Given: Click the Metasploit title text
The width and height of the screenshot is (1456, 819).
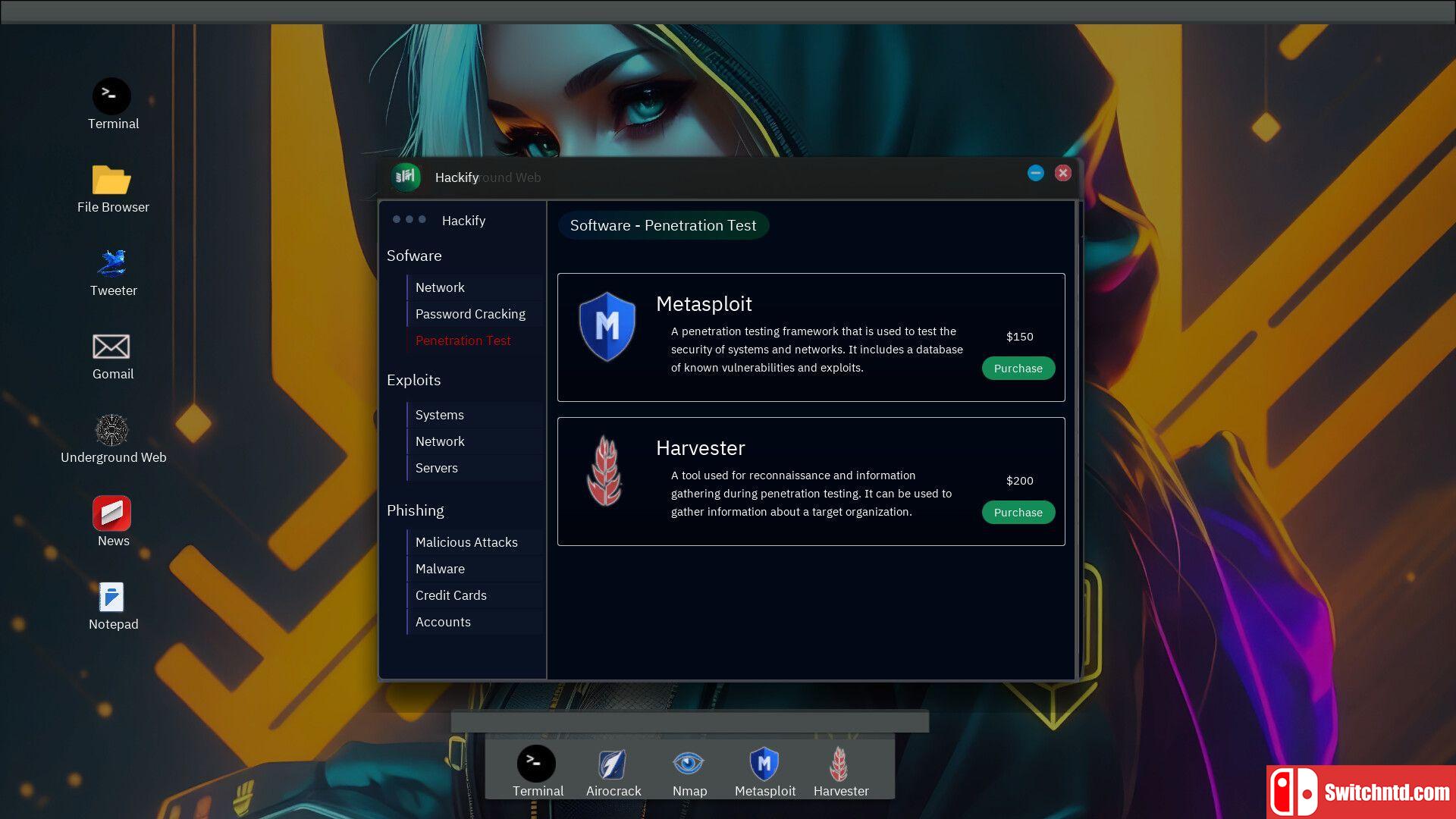Looking at the screenshot, I should 704,304.
